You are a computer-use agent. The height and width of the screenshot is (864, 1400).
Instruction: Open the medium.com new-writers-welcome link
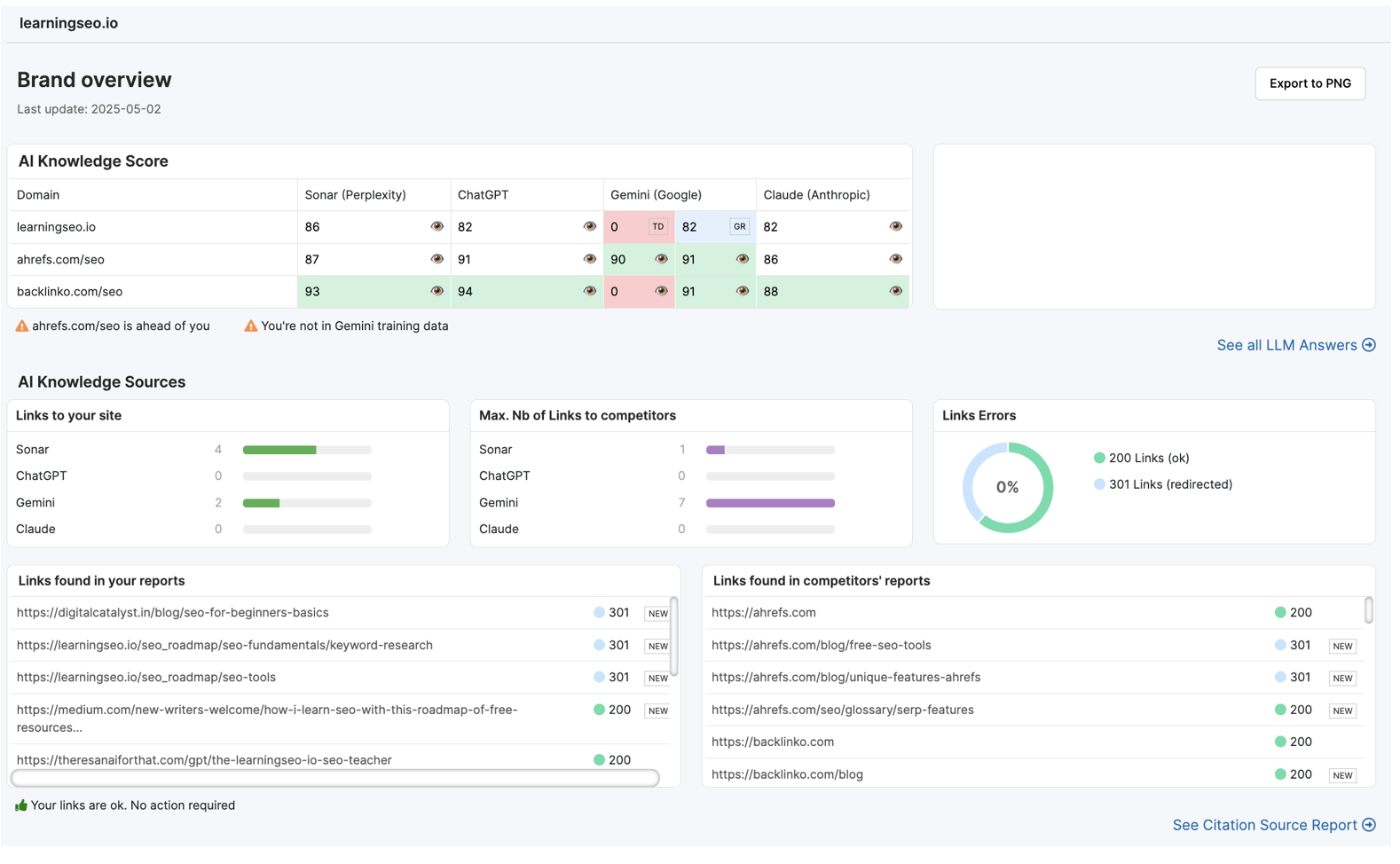[x=266, y=719]
